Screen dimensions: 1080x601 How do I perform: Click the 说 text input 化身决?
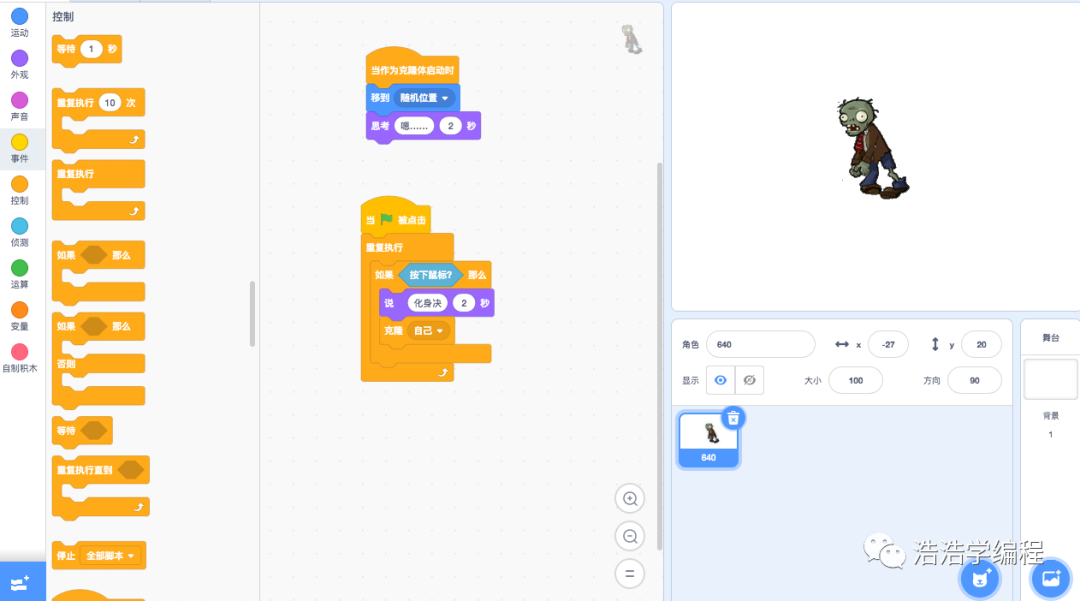(x=427, y=303)
